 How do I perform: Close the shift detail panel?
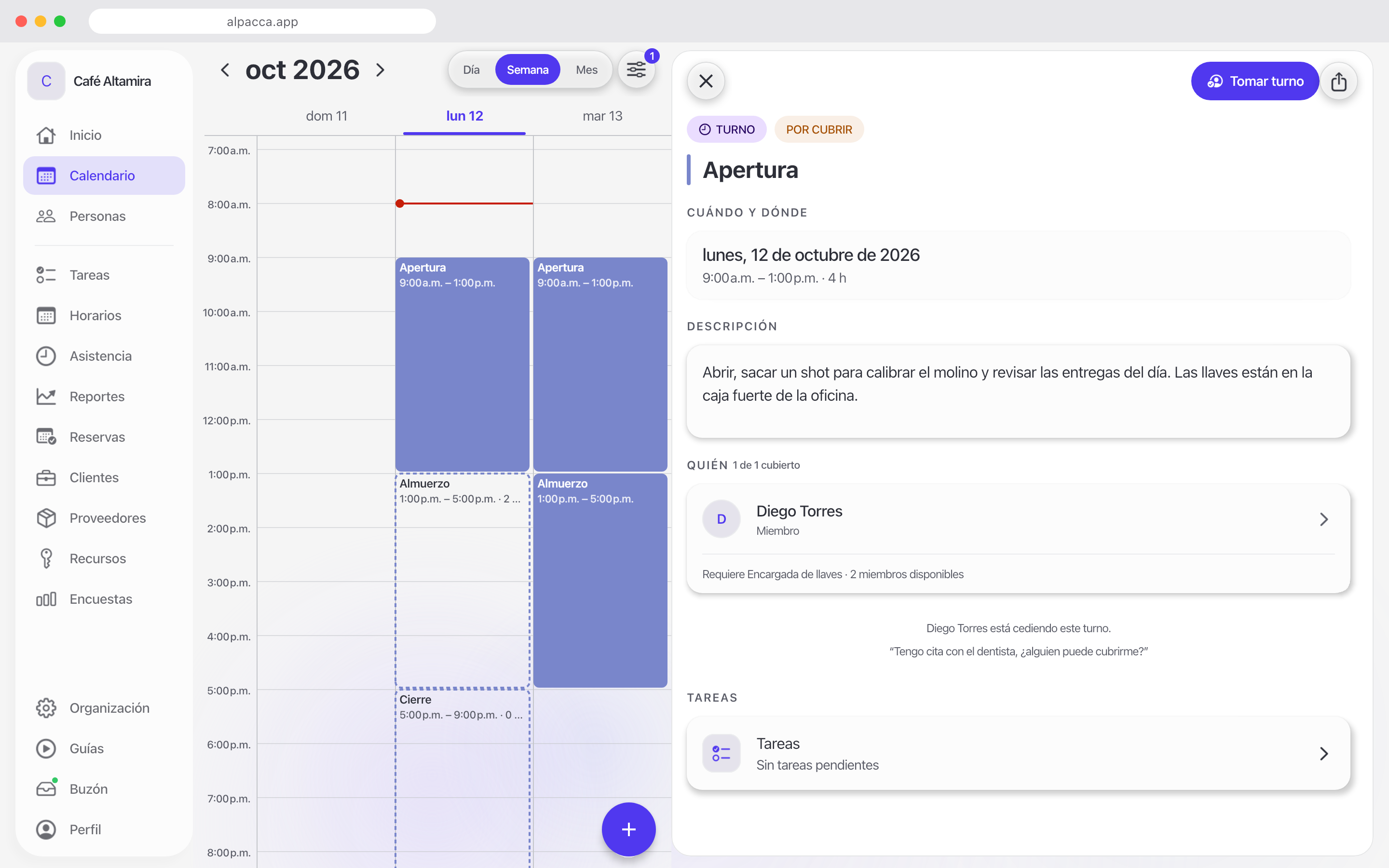tap(706, 81)
